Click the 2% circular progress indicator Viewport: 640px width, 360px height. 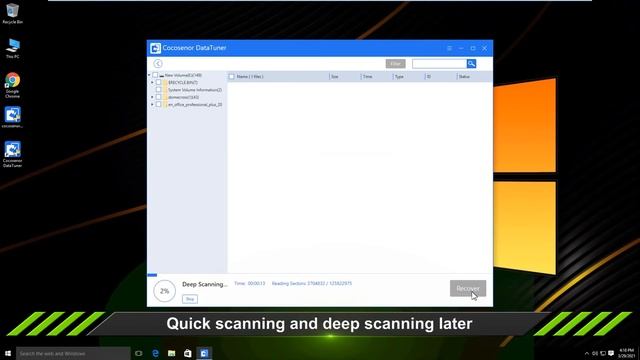coord(164,291)
